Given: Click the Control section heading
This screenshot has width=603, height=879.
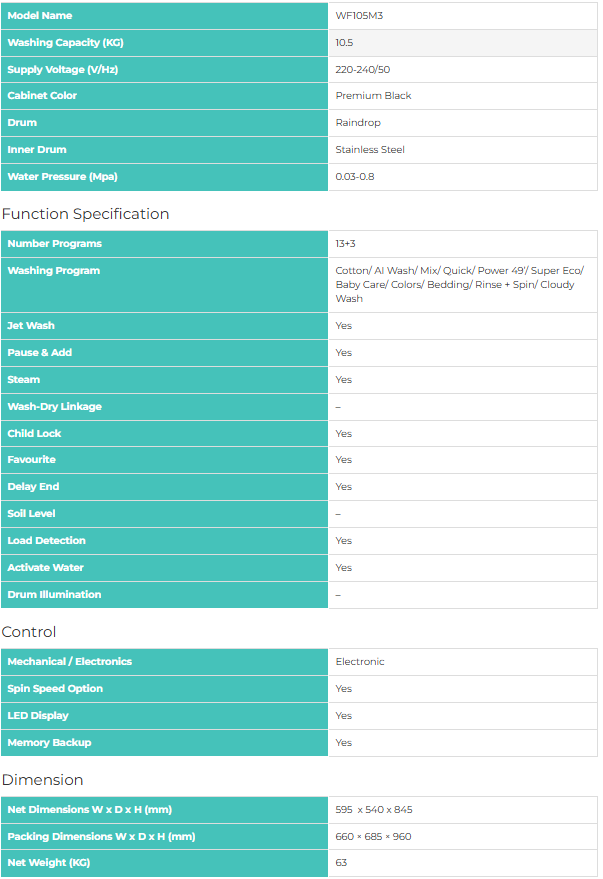Looking at the screenshot, I should [x=29, y=632].
